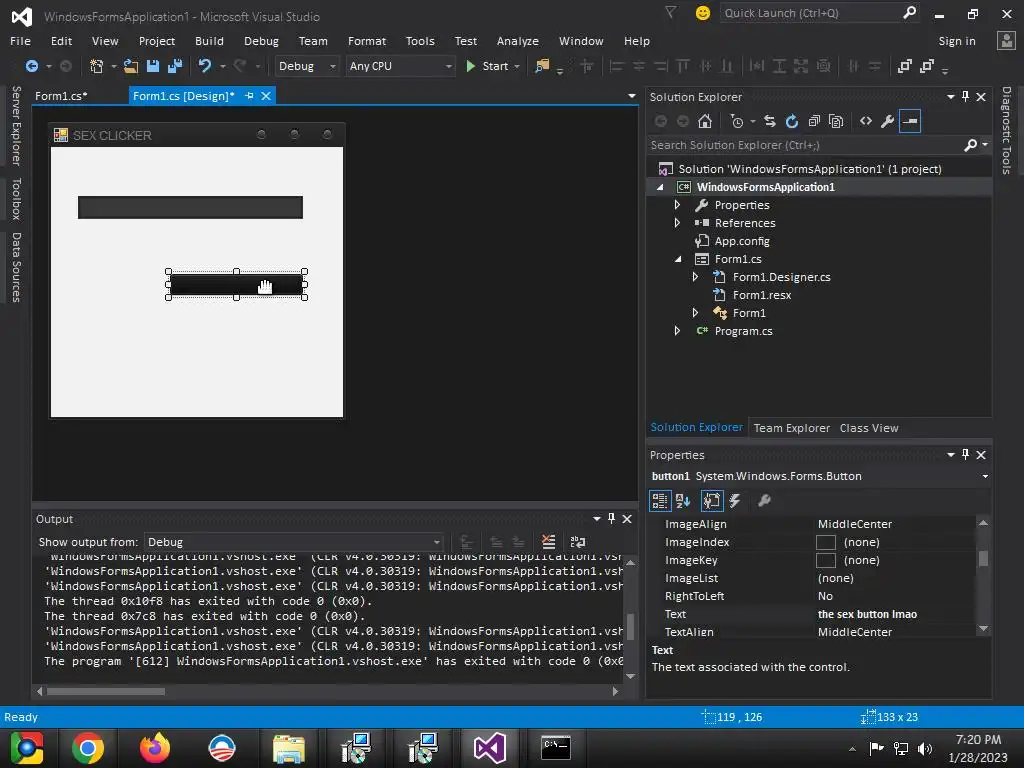Click the Open File folder icon
This screenshot has width=1024, height=768.
coord(131,66)
